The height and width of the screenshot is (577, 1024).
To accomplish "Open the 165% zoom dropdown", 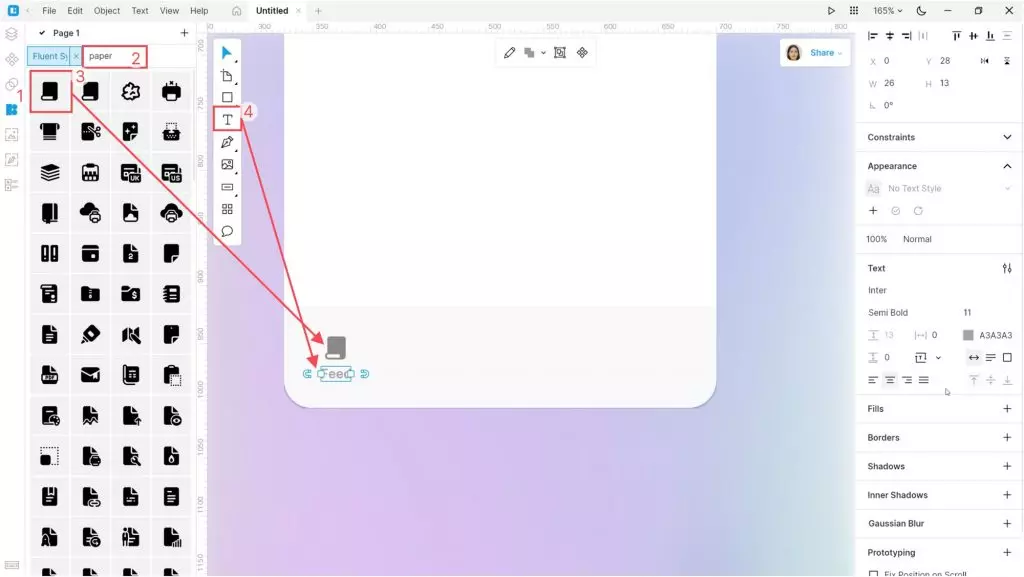I will 887,11.
